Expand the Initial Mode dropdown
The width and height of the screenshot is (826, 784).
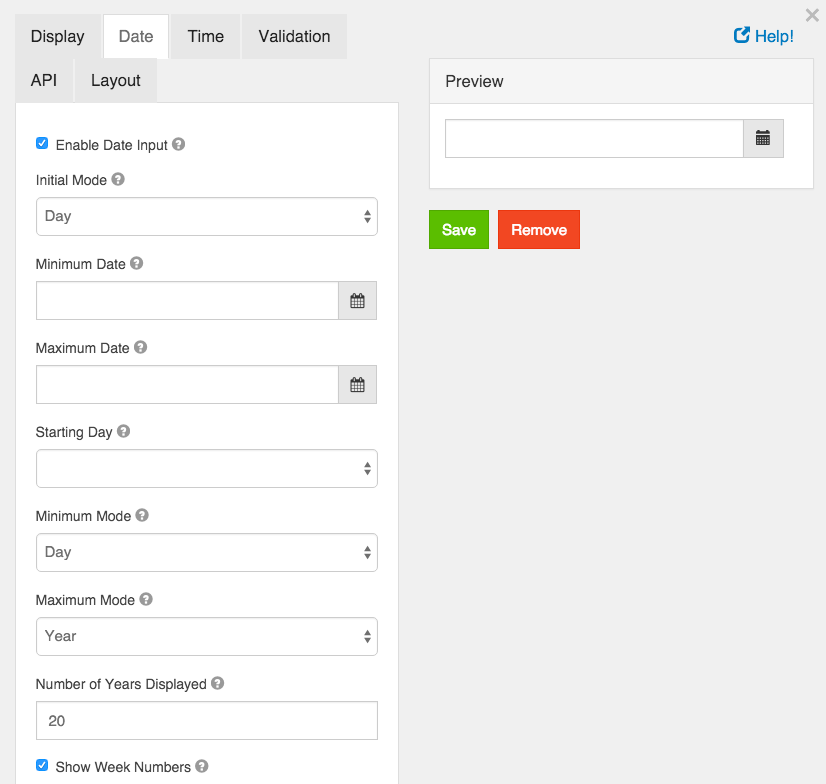(x=206, y=217)
